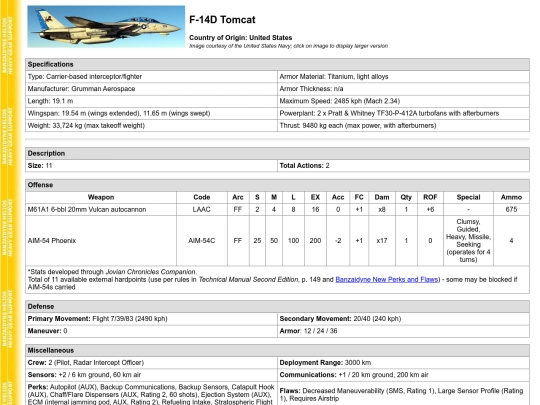Click the LAAC weapon code cell

click(202, 209)
